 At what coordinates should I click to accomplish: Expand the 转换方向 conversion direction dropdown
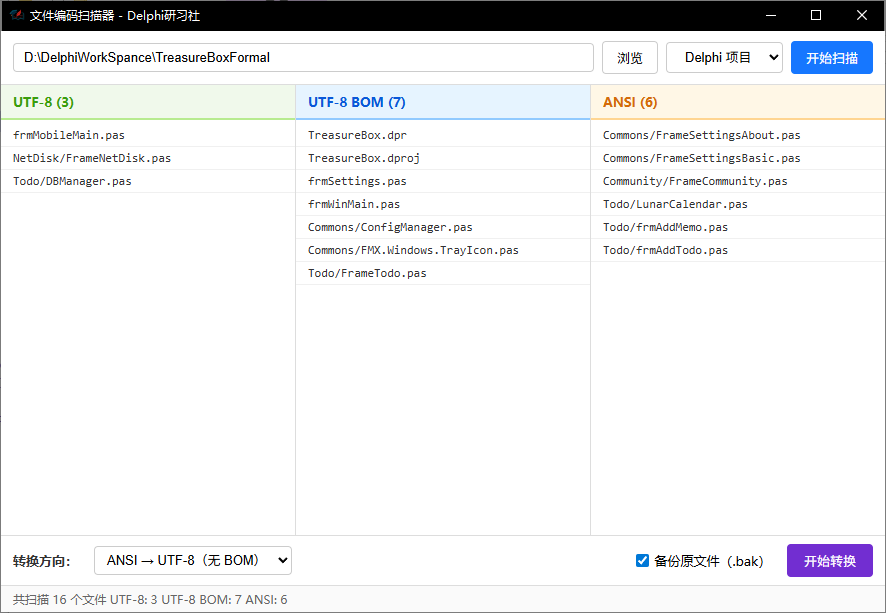tap(193, 560)
